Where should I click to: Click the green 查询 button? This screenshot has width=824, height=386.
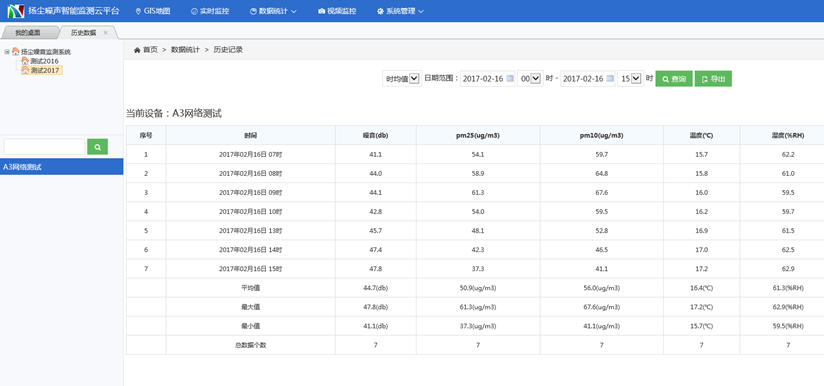click(674, 79)
